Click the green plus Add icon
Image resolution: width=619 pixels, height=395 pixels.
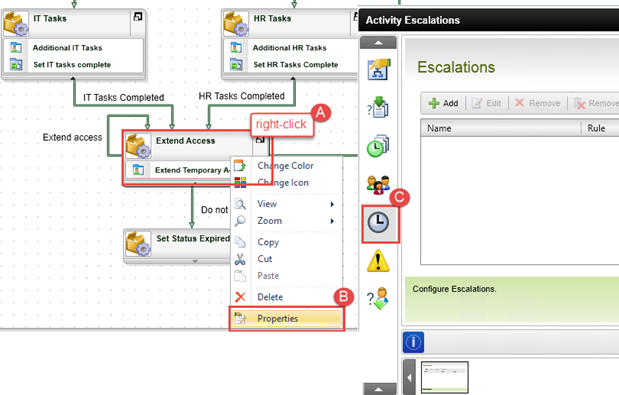coord(434,103)
